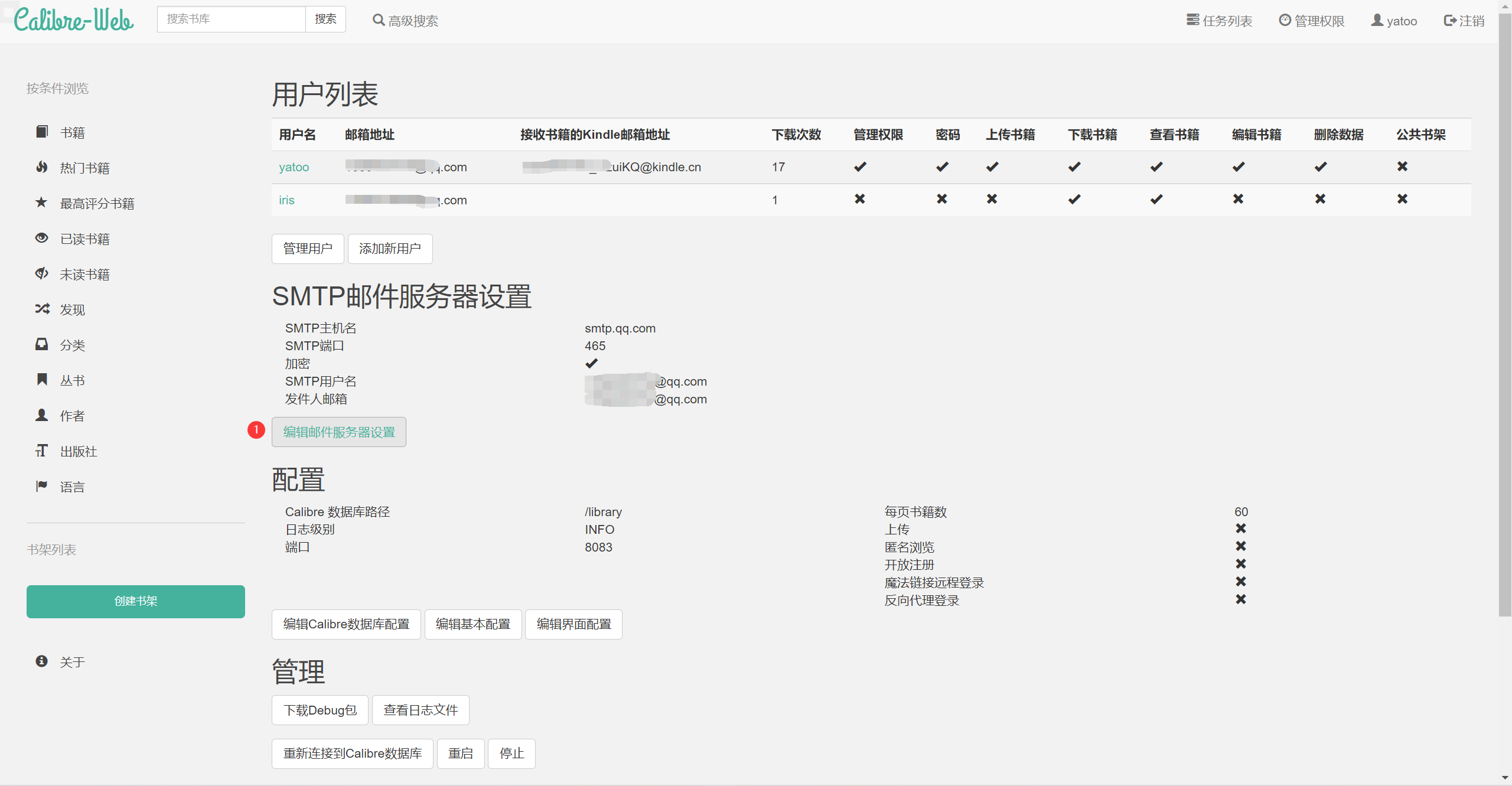The height and width of the screenshot is (786, 1512).
Task: Open 丛书 series page
Action: point(73,381)
